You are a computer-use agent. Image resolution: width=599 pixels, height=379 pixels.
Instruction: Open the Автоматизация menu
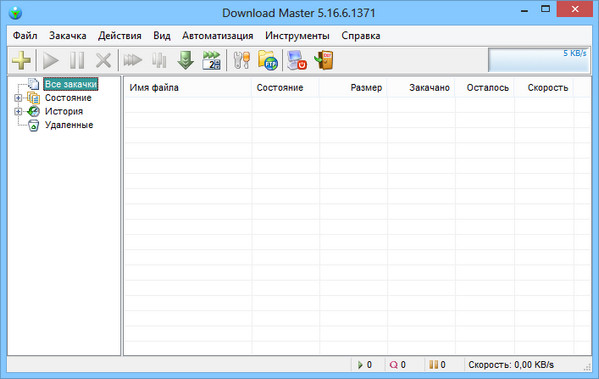[x=217, y=36]
